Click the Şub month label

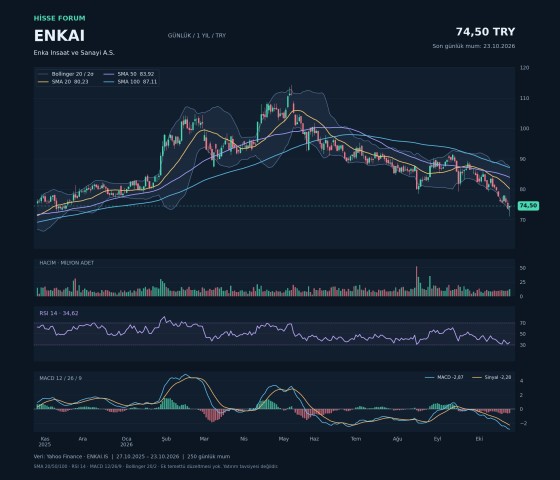click(x=166, y=439)
